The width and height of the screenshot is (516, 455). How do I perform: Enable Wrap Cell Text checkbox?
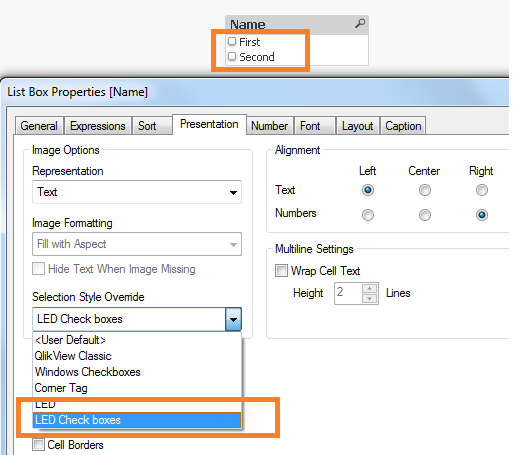click(x=281, y=271)
